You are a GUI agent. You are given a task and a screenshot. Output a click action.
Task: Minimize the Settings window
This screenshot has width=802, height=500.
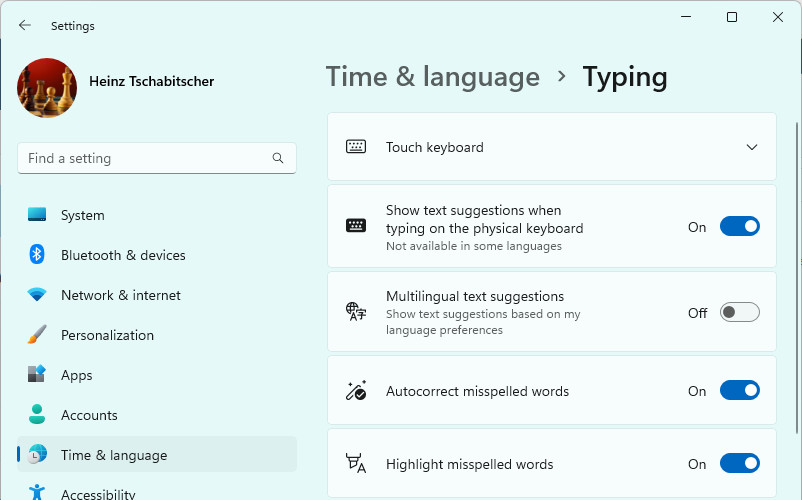click(686, 17)
